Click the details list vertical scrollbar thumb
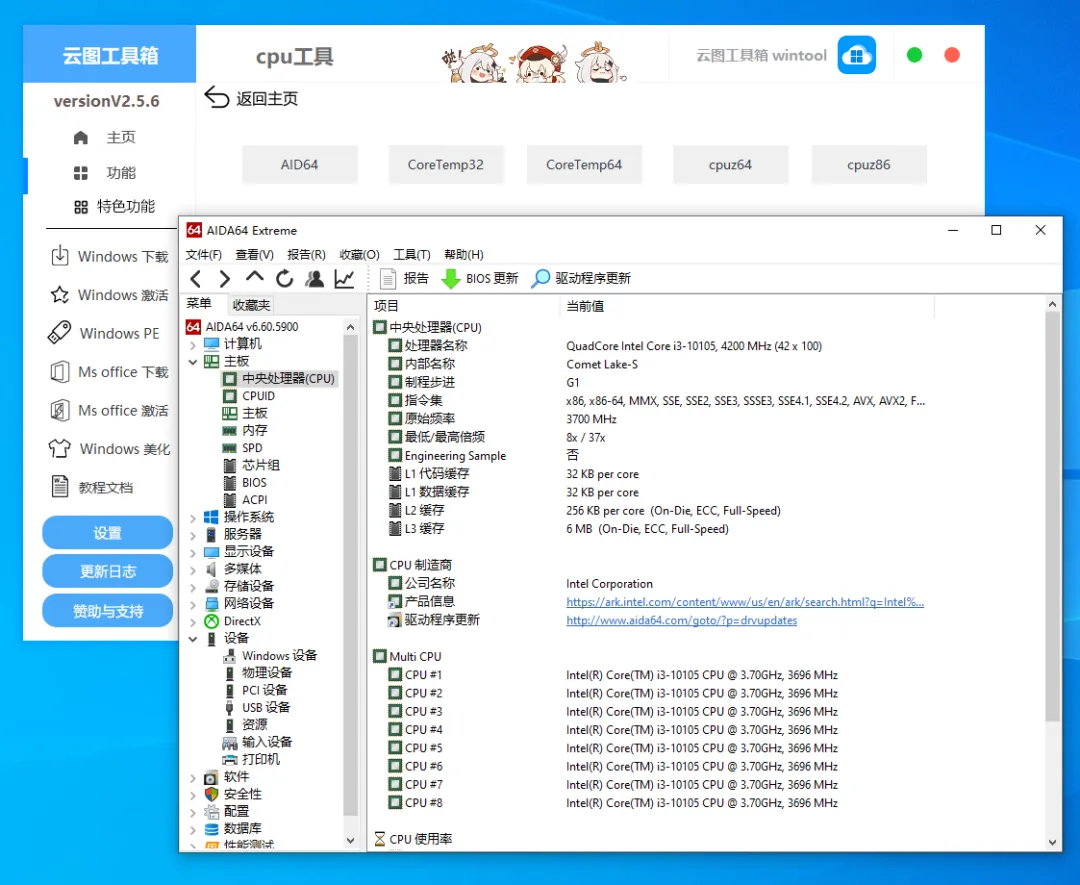 click(x=1052, y=517)
